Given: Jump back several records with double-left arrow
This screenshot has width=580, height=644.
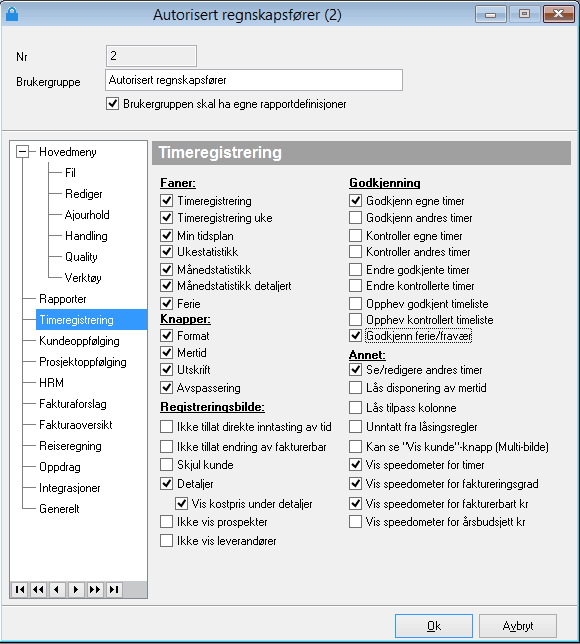Looking at the screenshot, I should 38,590.
